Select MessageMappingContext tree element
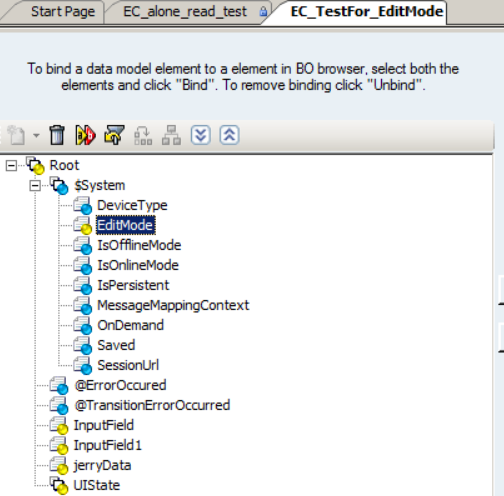504x496 pixels. [x=173, y=305]
